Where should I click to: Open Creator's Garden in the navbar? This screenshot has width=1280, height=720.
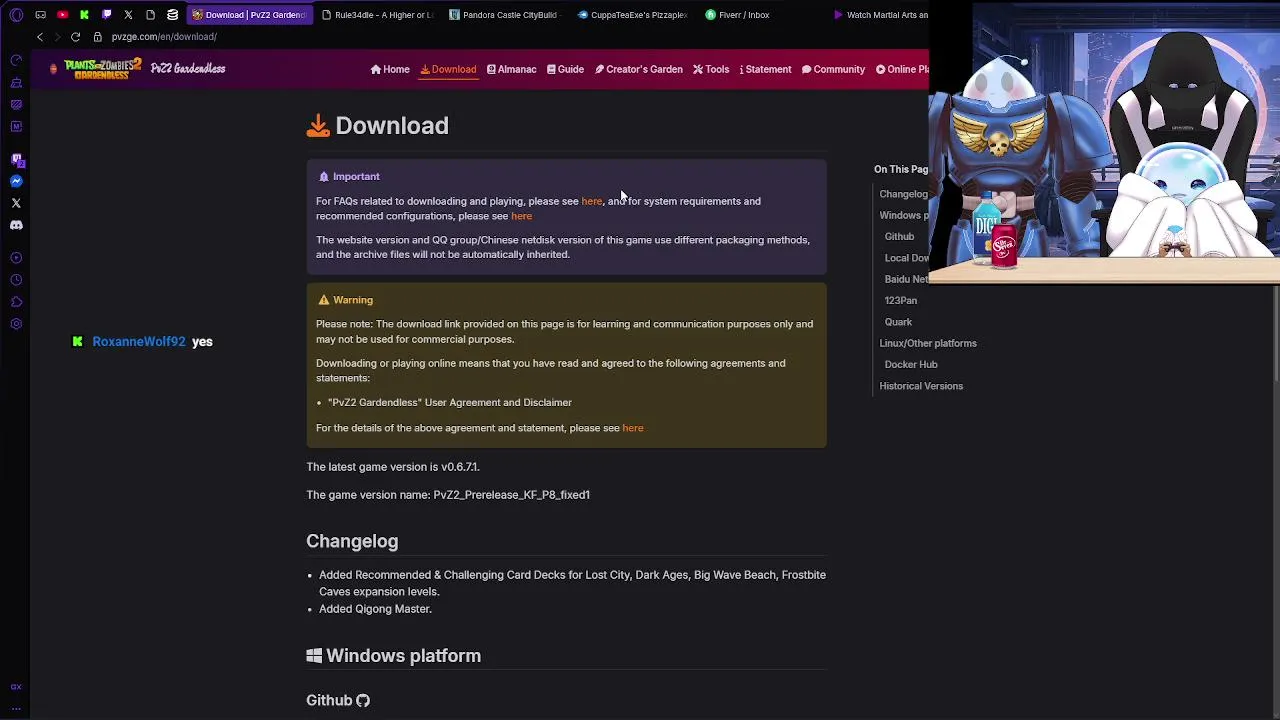click(638, 69)
